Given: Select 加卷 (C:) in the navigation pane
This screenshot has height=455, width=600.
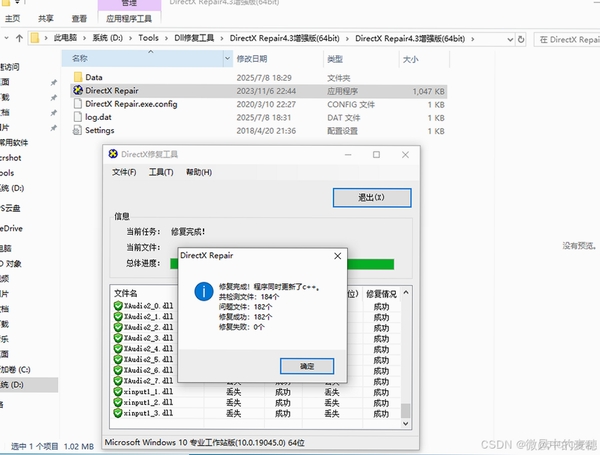Looking at the screenshot, I should click(15, 370).
